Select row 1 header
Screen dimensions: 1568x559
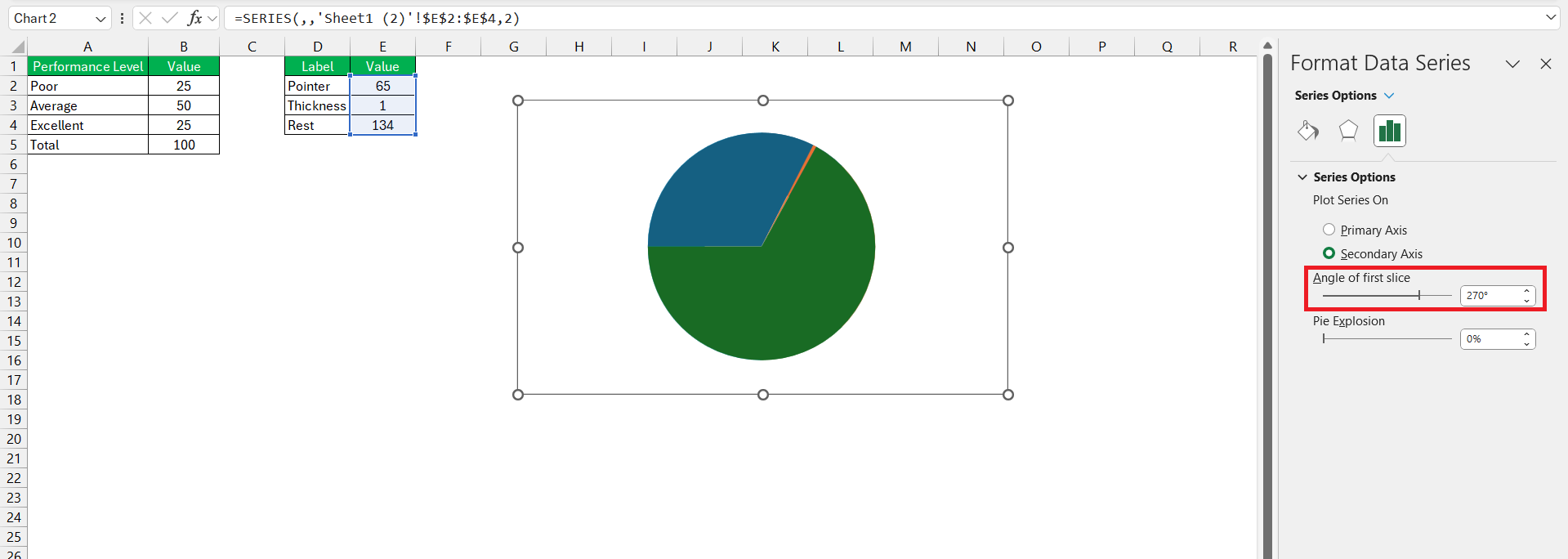[13, 66]
